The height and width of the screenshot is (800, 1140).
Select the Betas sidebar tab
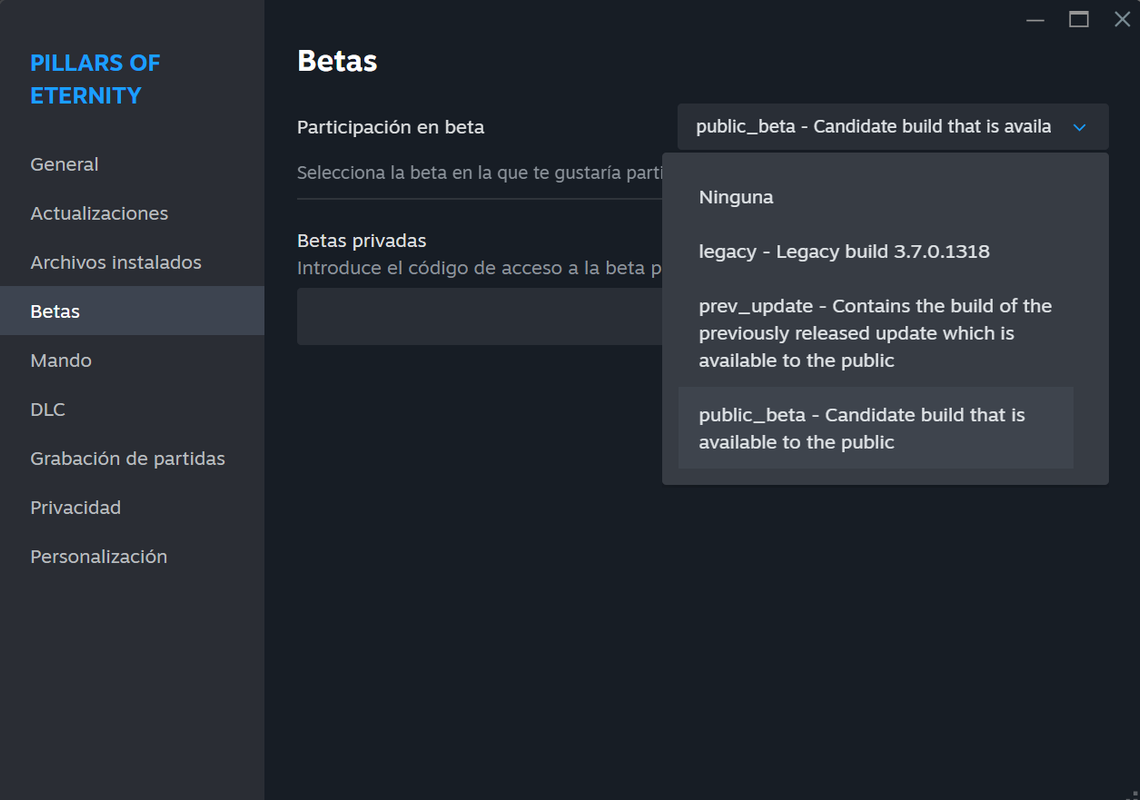tap(55, 311)
